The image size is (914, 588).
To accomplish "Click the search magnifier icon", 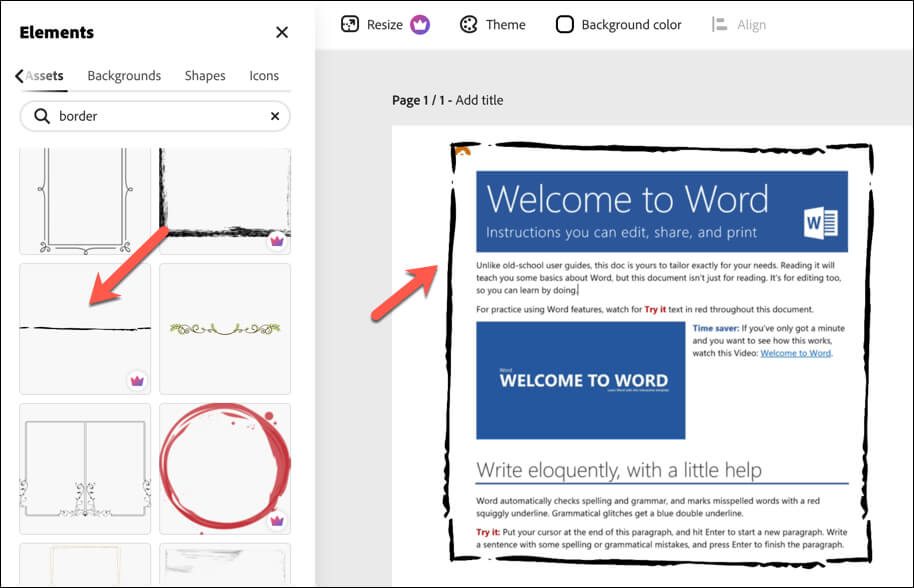I will [x=41, y=116].
